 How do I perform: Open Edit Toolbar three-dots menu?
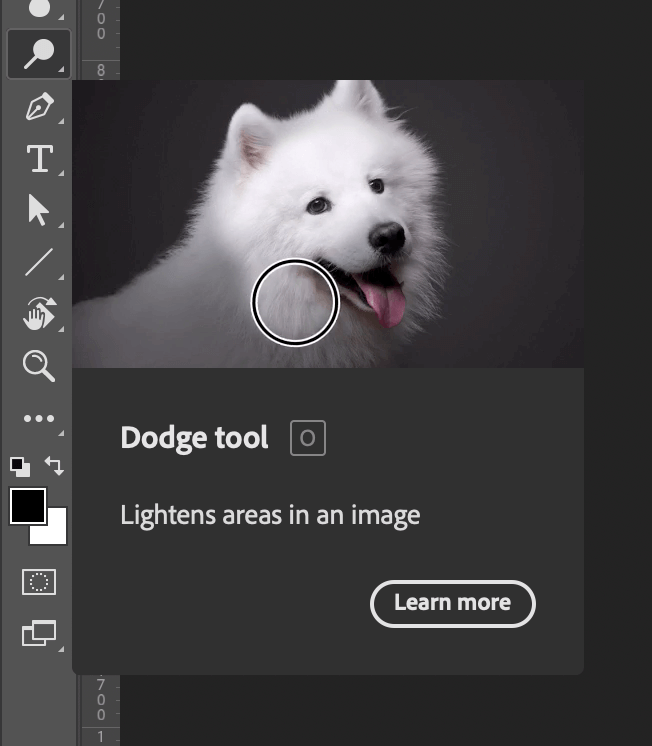[38, 419]
